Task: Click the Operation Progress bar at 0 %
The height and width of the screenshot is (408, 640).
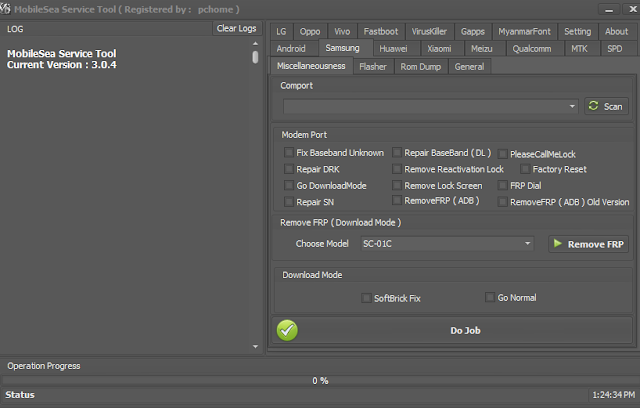Action: (x=320, y=381)
